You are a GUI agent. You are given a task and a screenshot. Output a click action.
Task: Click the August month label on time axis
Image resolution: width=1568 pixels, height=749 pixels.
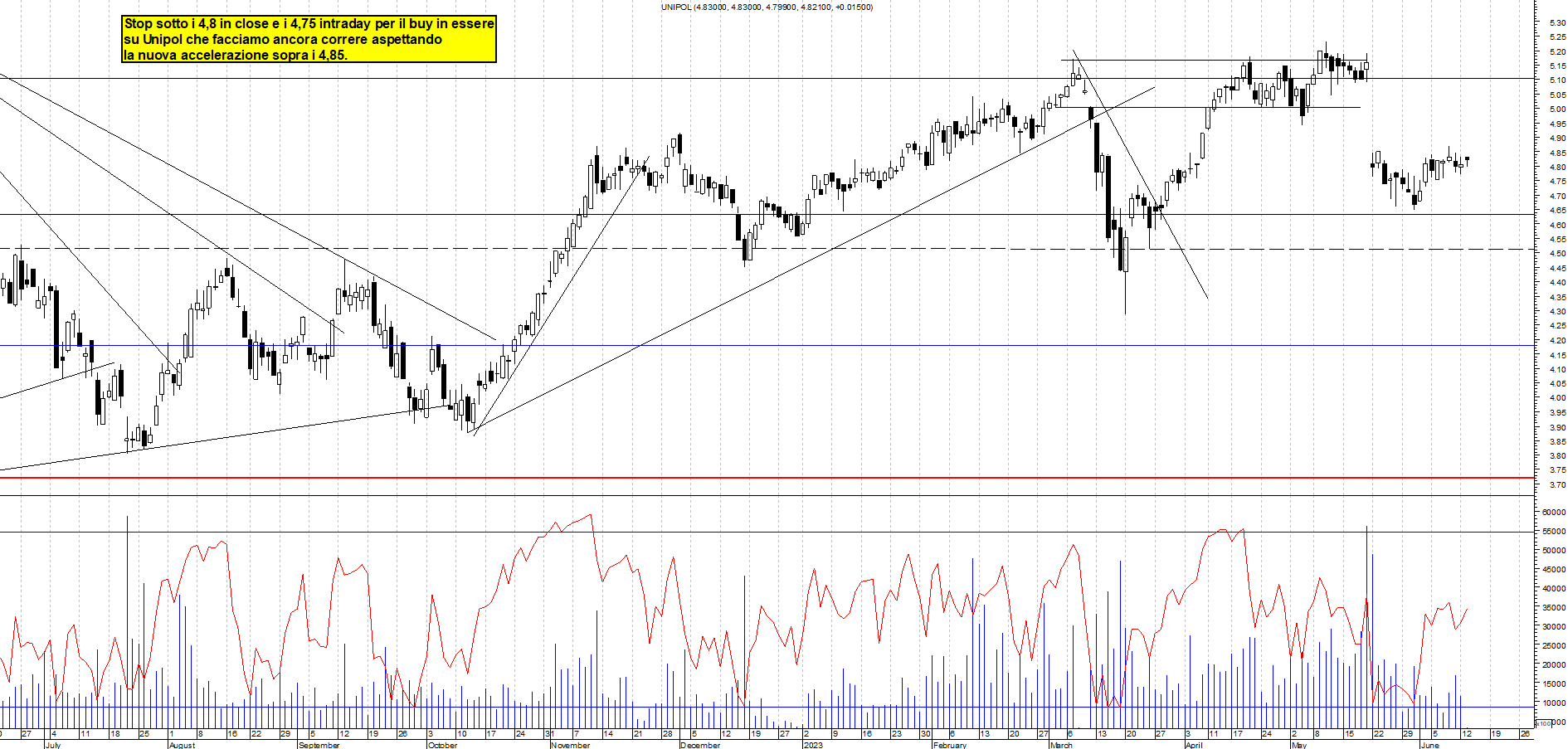(182, 745)
